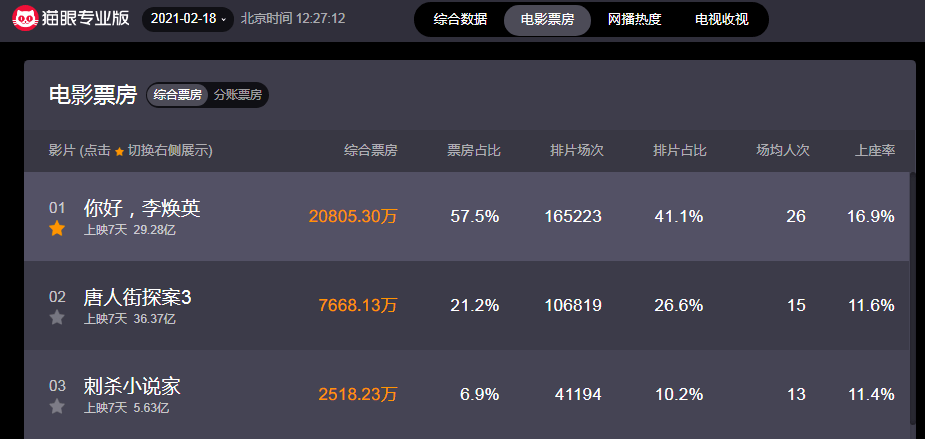The image size is (925, 439).
Task: Click the 上映7天 5.63亿 subtitle
Action: (x=127, y=408)
